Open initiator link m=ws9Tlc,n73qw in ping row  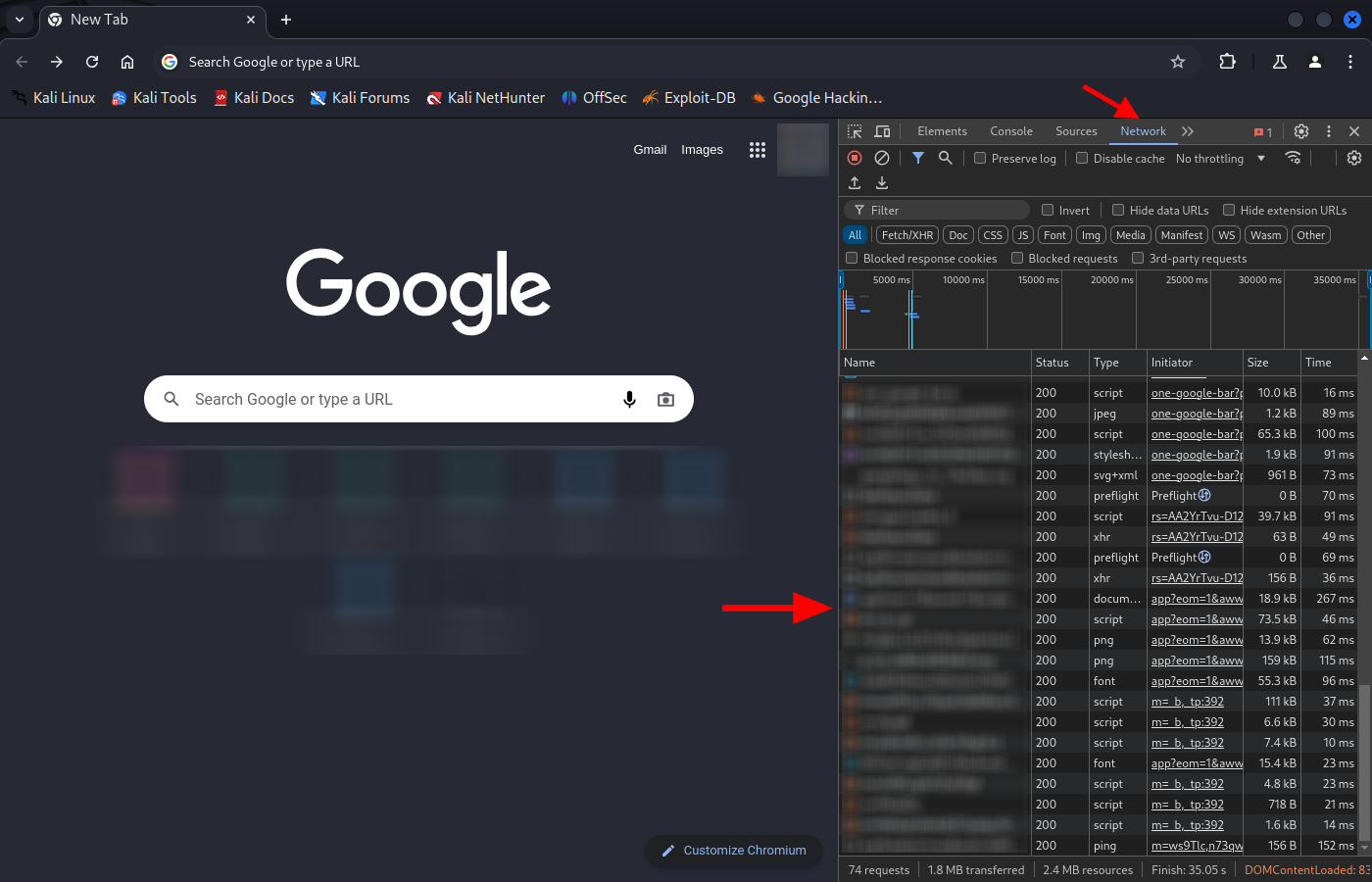click(x=1197, y=846)
